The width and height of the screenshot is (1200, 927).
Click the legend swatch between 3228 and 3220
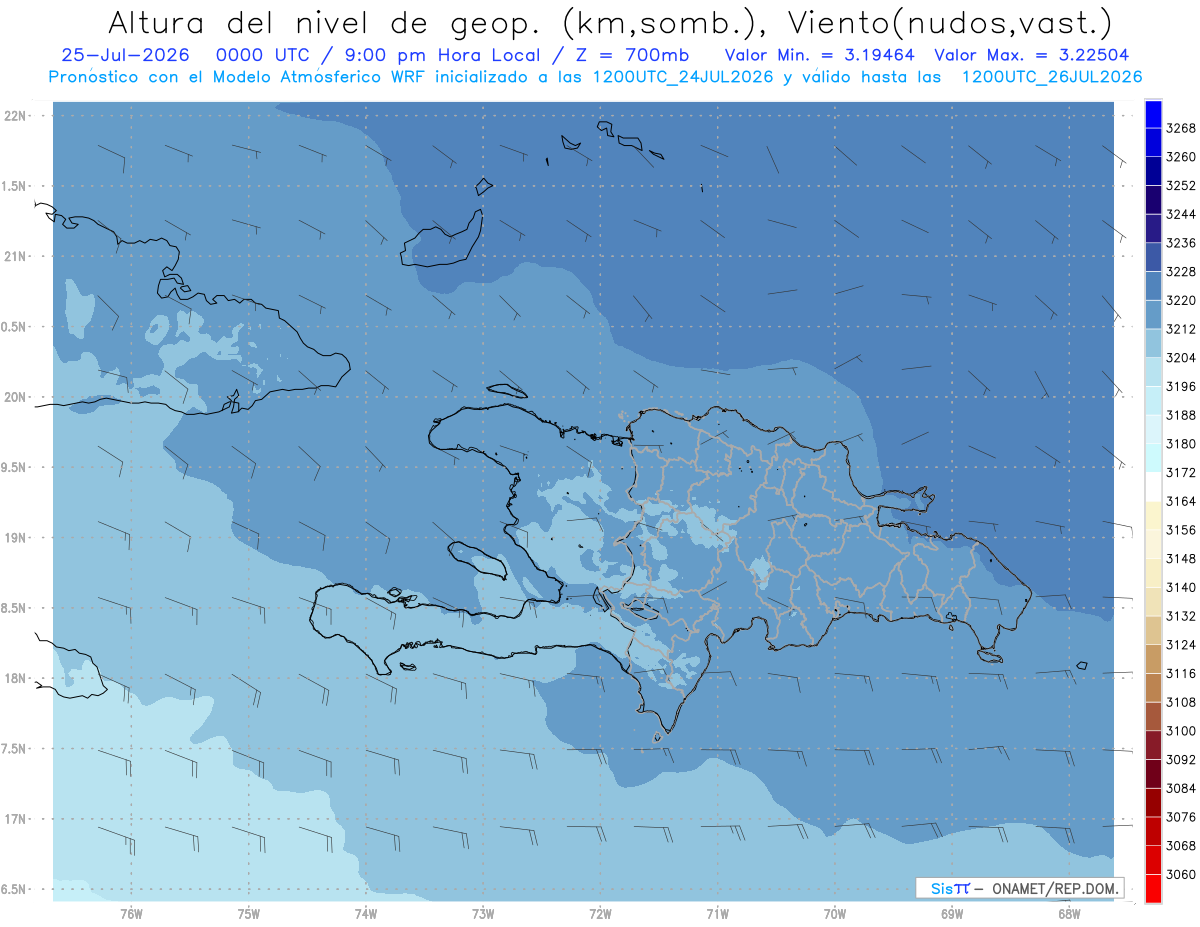(x=1152, y=286)
